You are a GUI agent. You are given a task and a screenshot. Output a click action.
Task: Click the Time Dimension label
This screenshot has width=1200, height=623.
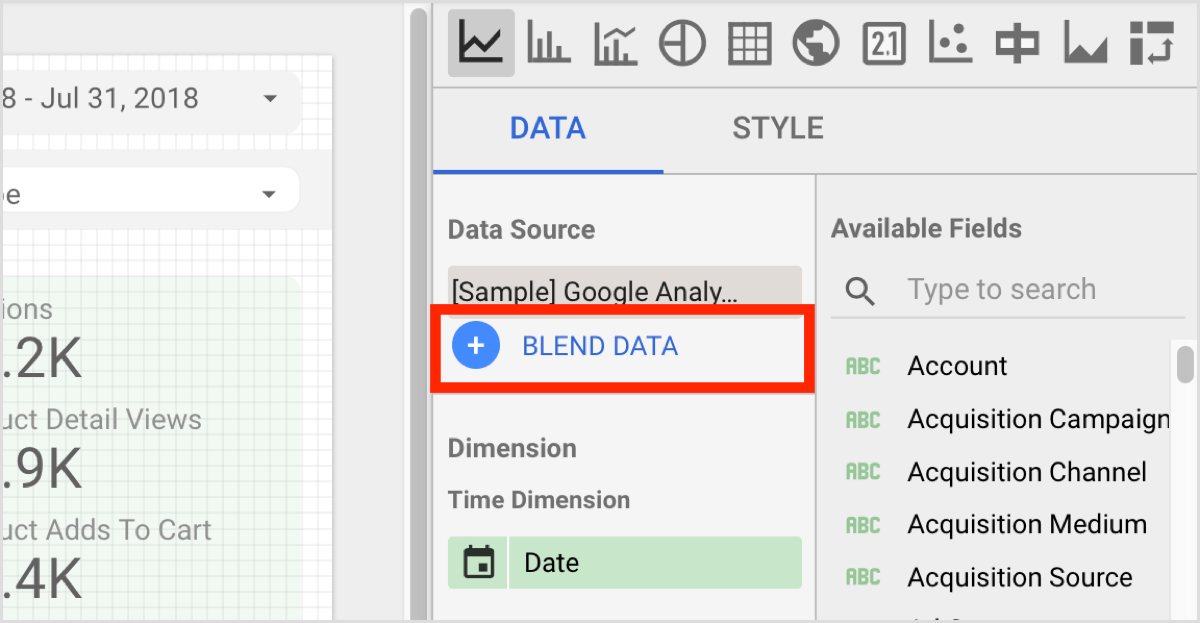(539, 500)
